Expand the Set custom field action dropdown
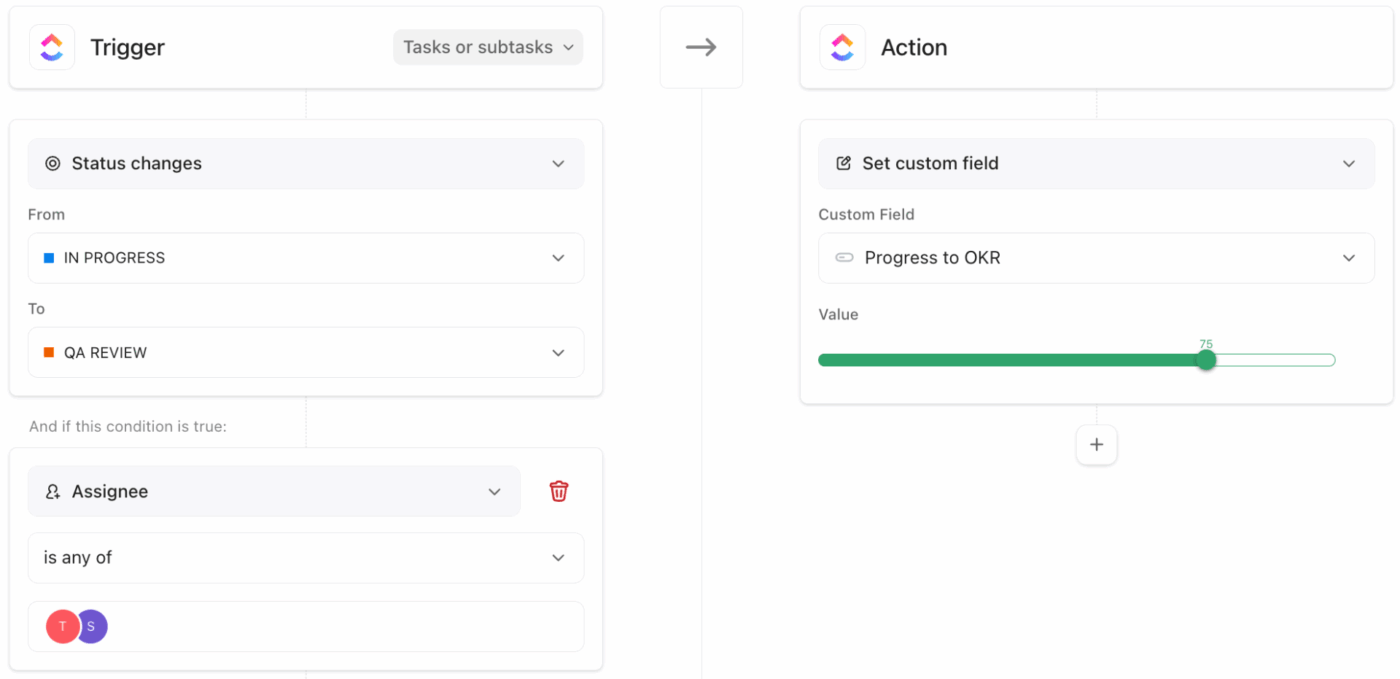 pyautogui.click(x=1348, y=163)
